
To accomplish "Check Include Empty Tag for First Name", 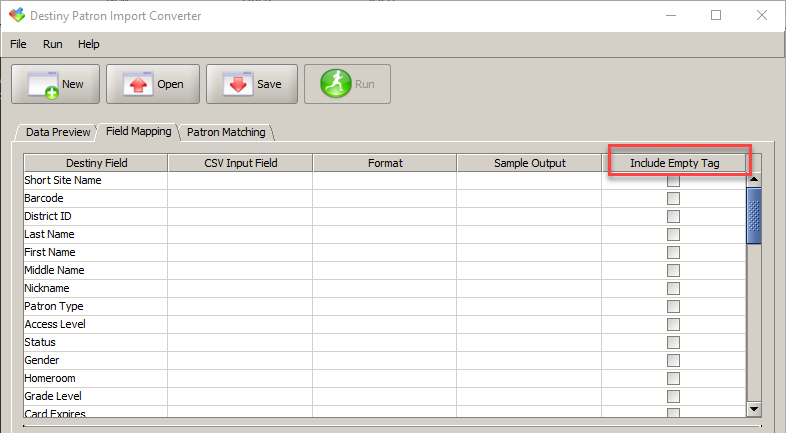I will pyautogui.click(x=673, y=253).
